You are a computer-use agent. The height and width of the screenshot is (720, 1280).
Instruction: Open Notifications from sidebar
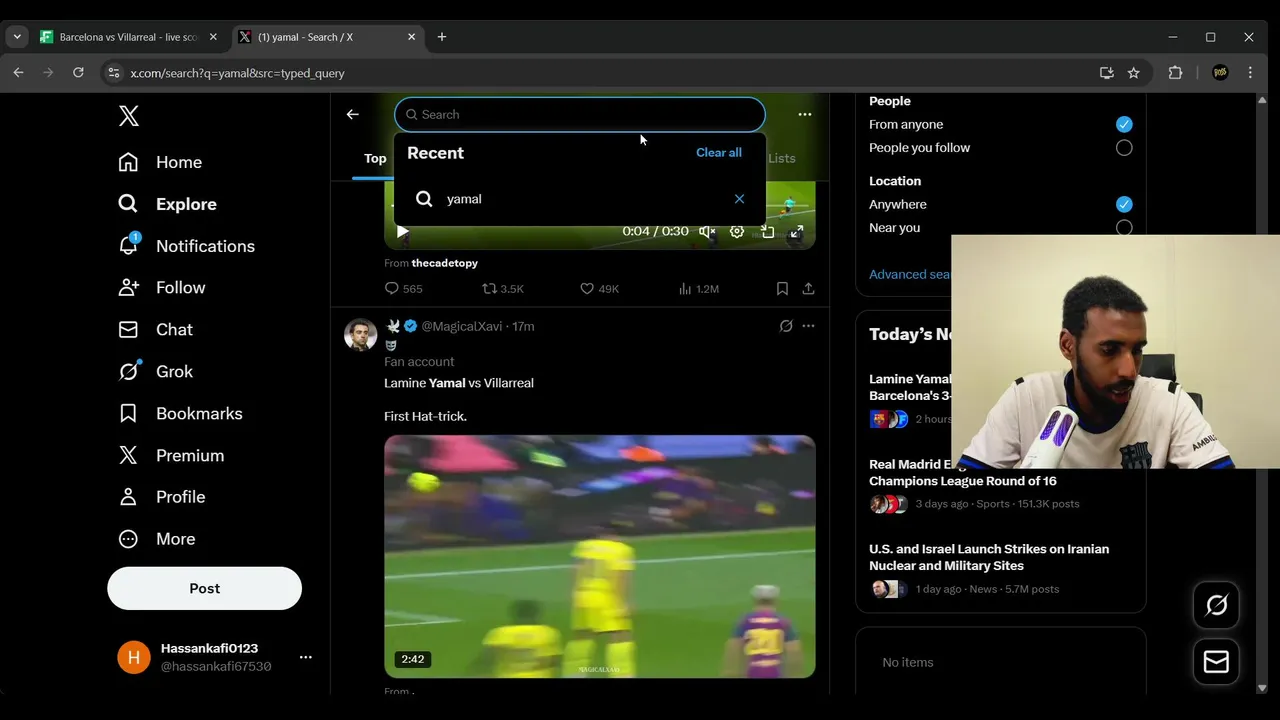(x=186, y=246)
